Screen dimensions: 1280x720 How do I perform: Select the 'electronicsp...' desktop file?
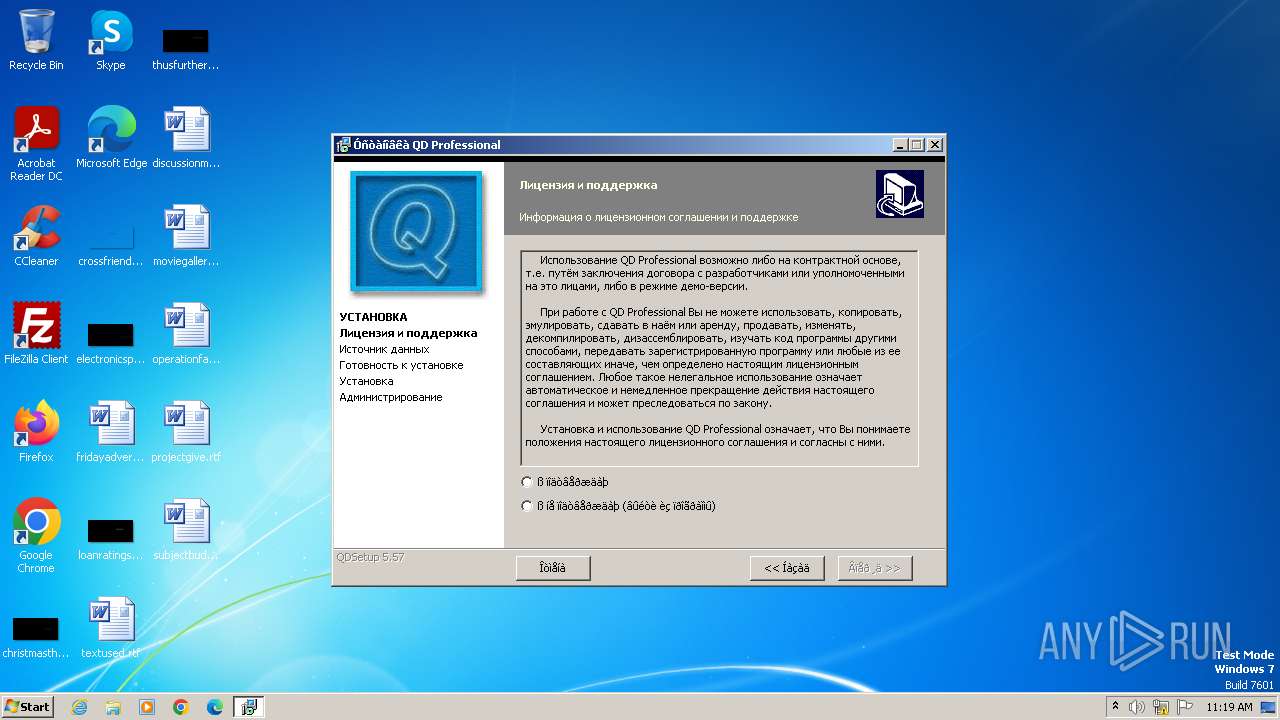pyautogui.click(x=111, y=342)
